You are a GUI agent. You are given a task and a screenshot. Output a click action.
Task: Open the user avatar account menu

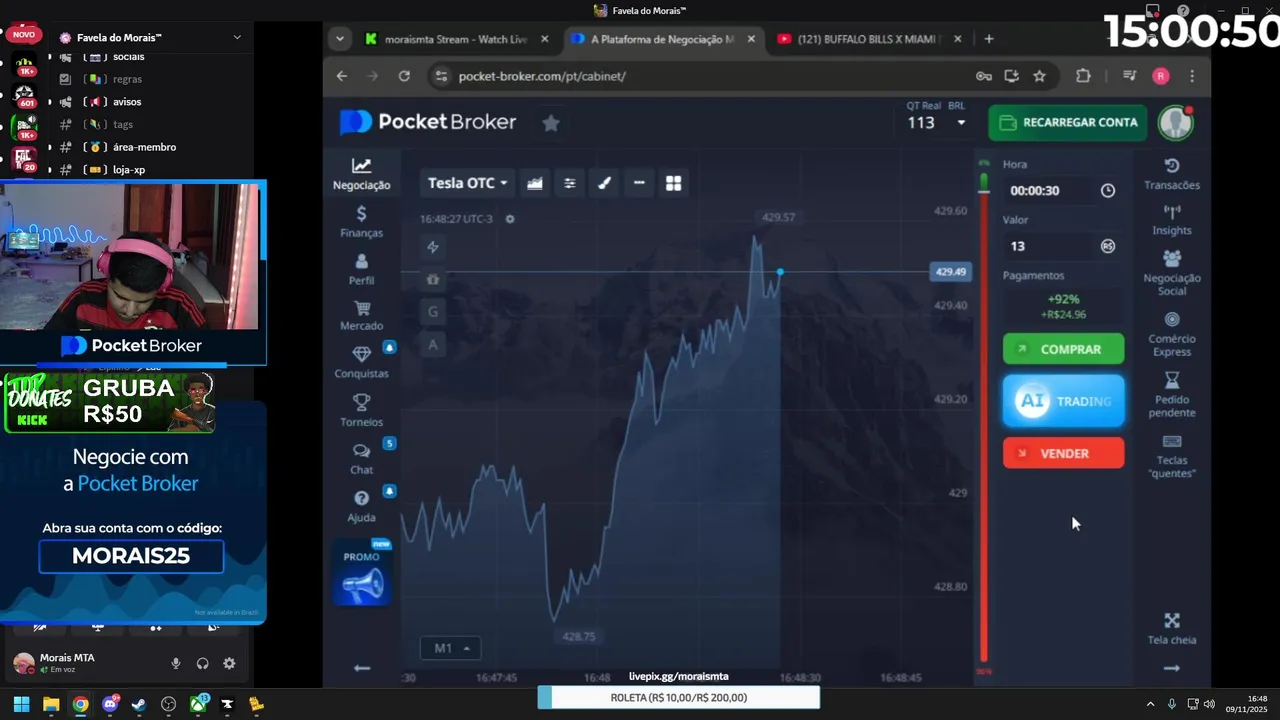click(1176, 122)
